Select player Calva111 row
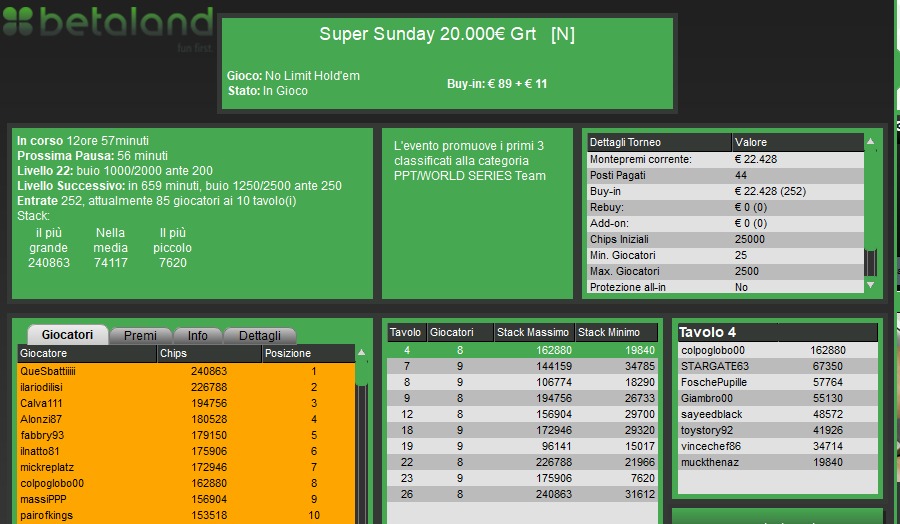 tap(187, 403)
